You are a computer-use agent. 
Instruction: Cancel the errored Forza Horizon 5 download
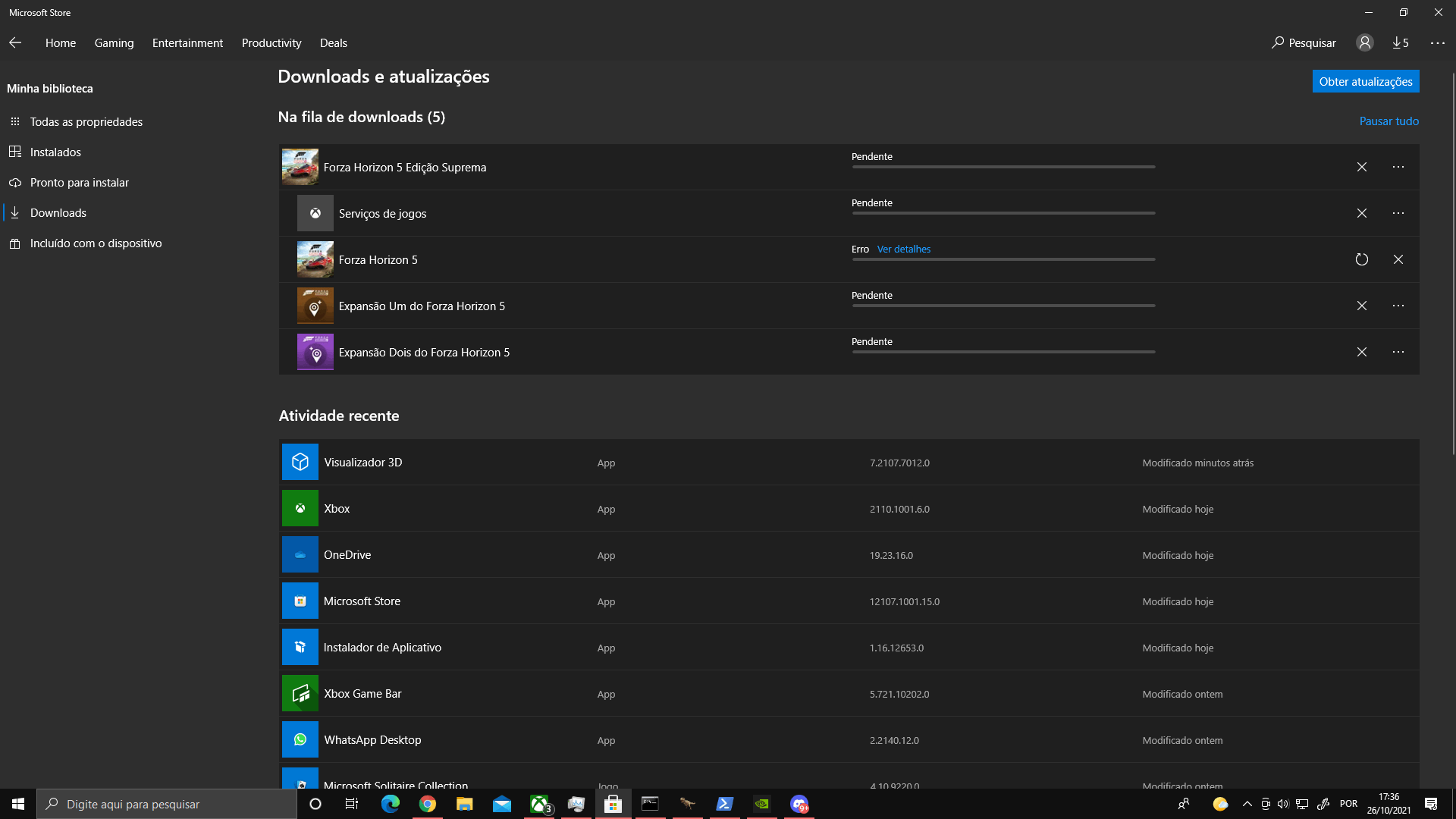click(x=1398, y=259)
